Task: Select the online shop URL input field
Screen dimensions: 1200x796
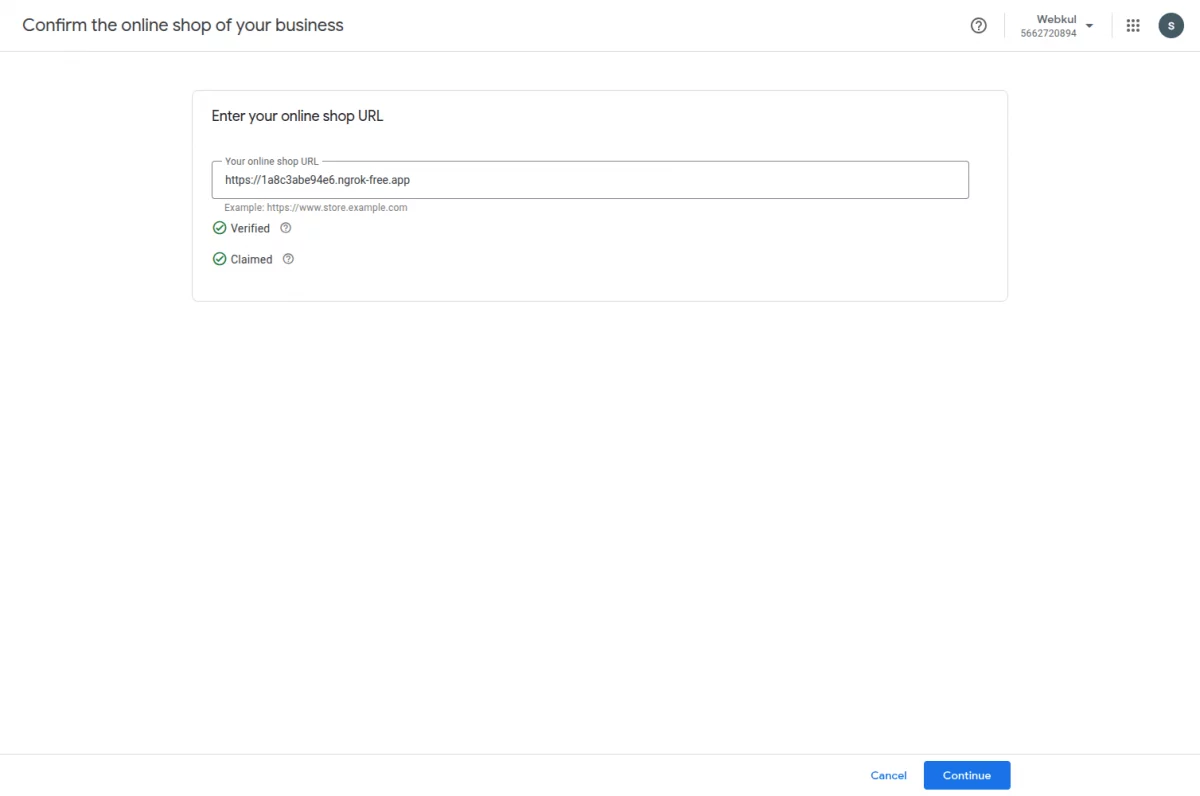Action: coord(590,180)
